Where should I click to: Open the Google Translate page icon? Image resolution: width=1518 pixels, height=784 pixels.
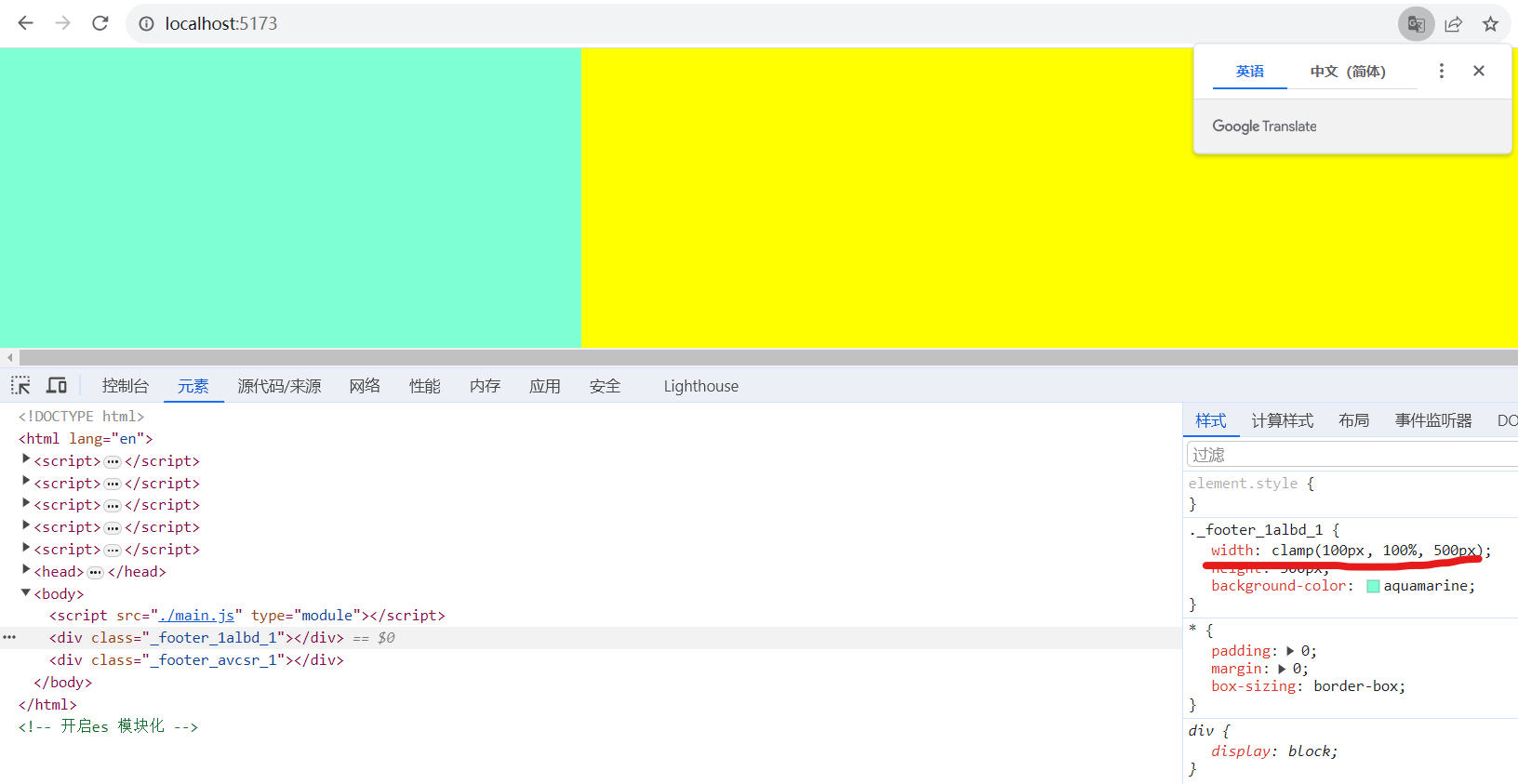(x=1416, y=23)
